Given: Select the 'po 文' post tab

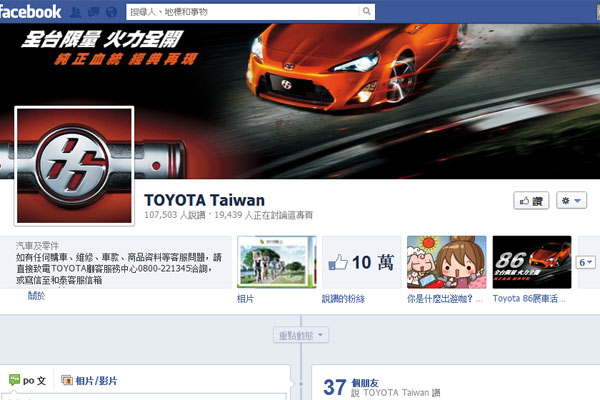Looking at the screenshot, I should (28, 380).
